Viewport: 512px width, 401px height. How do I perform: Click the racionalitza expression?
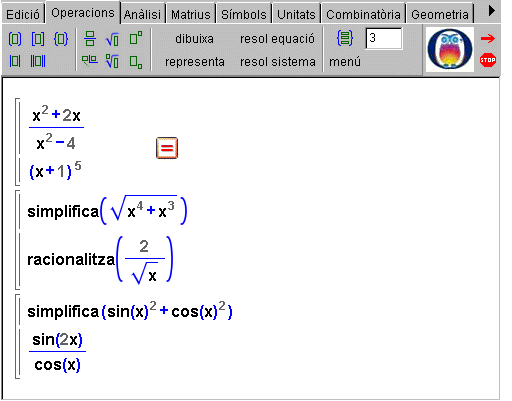point(100,259)
